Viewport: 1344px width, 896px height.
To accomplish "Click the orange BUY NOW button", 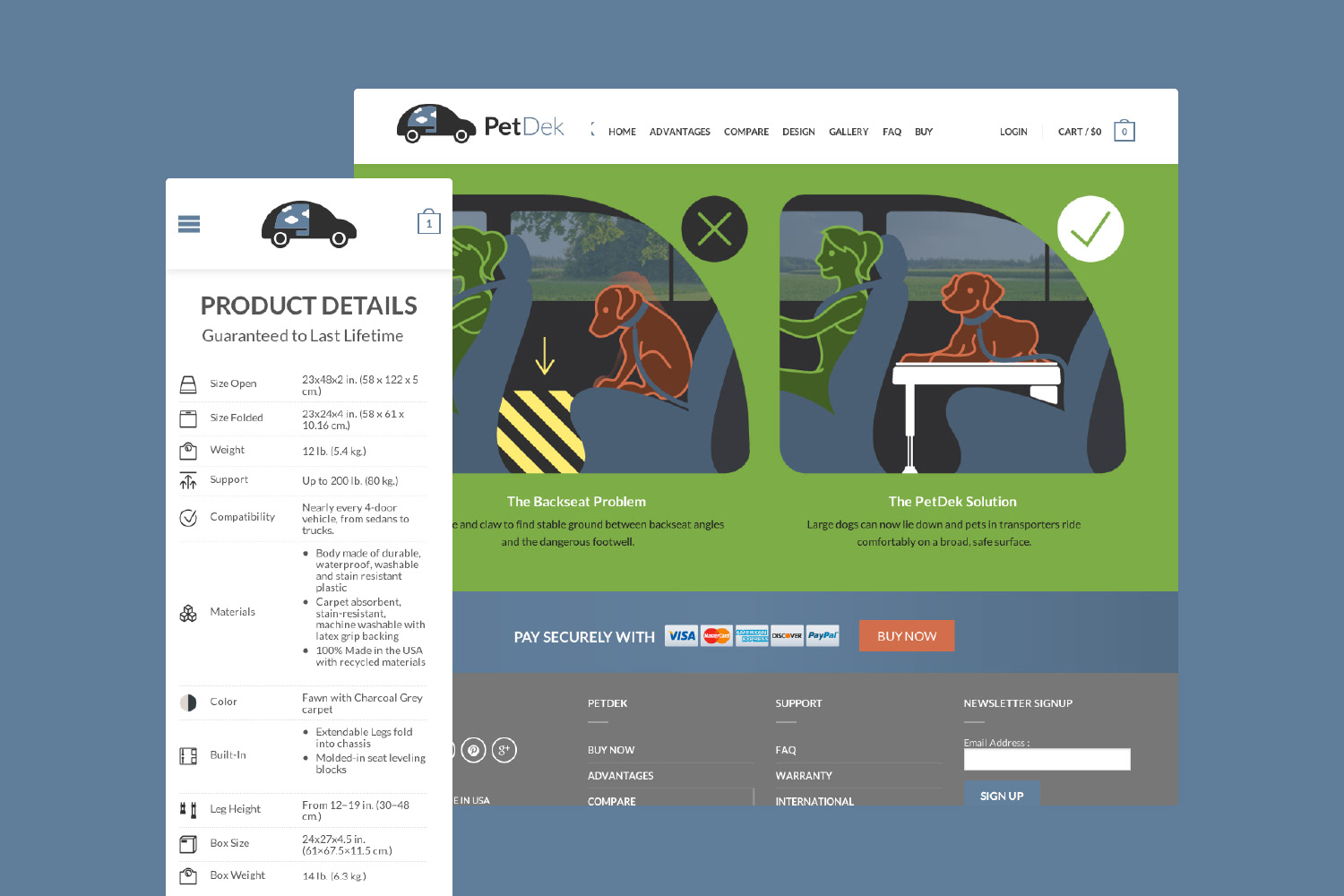I will 907,636.
